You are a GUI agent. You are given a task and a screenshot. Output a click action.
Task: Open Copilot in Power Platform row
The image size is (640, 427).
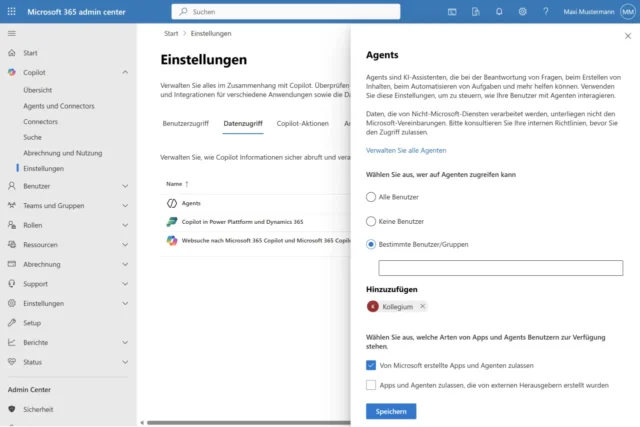coord(256,222)
